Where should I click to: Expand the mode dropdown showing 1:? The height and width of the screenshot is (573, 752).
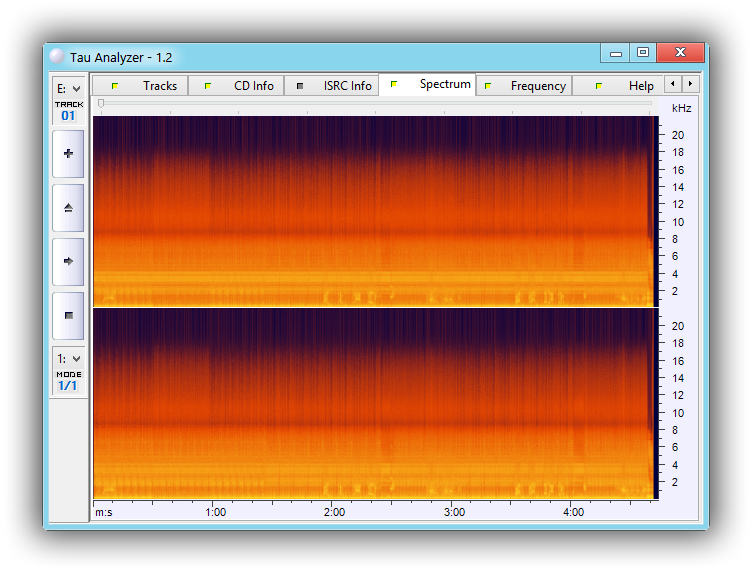click(68, 358)
